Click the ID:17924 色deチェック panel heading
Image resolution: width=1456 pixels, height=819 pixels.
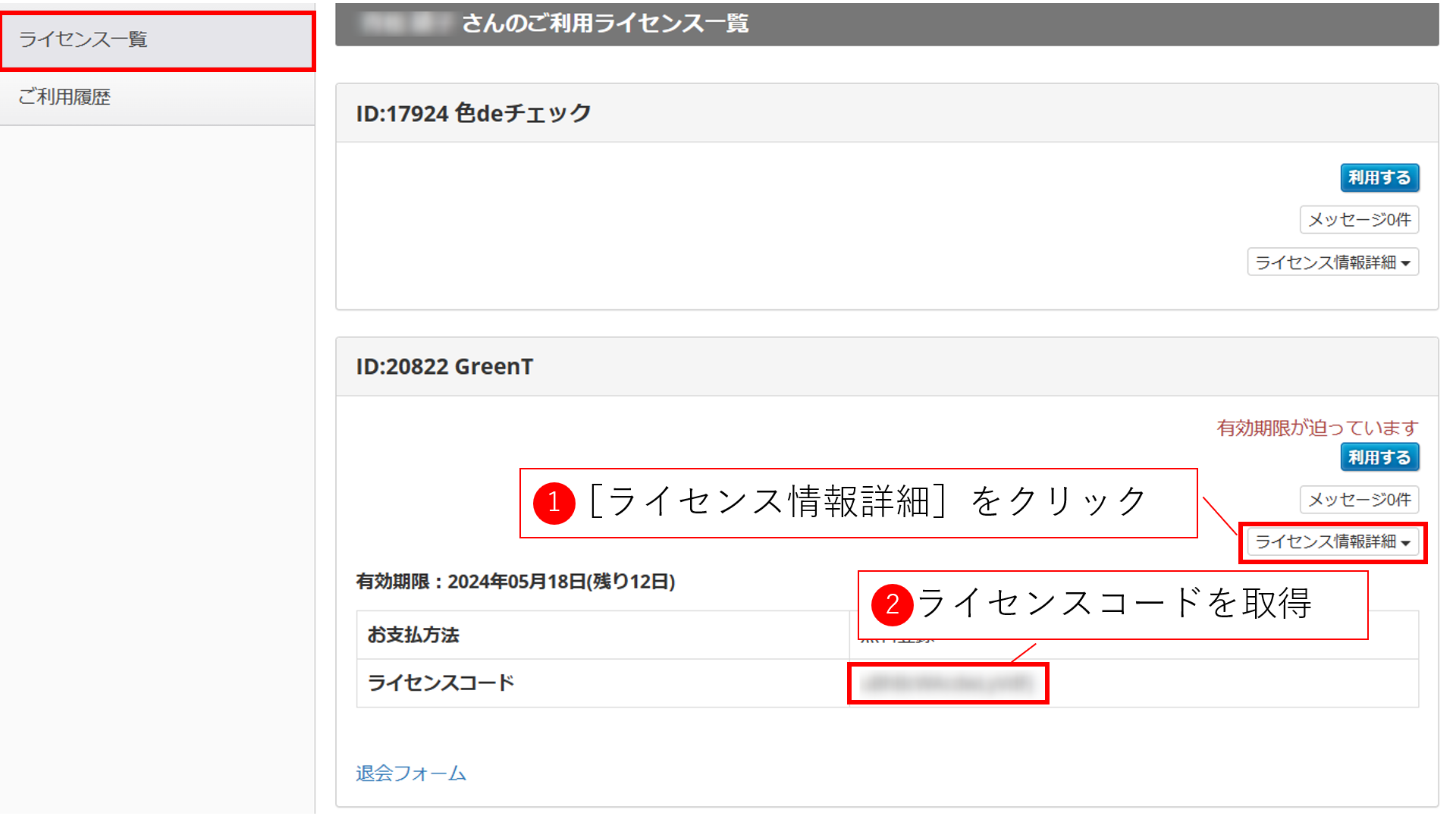click(x=474, y=114)
